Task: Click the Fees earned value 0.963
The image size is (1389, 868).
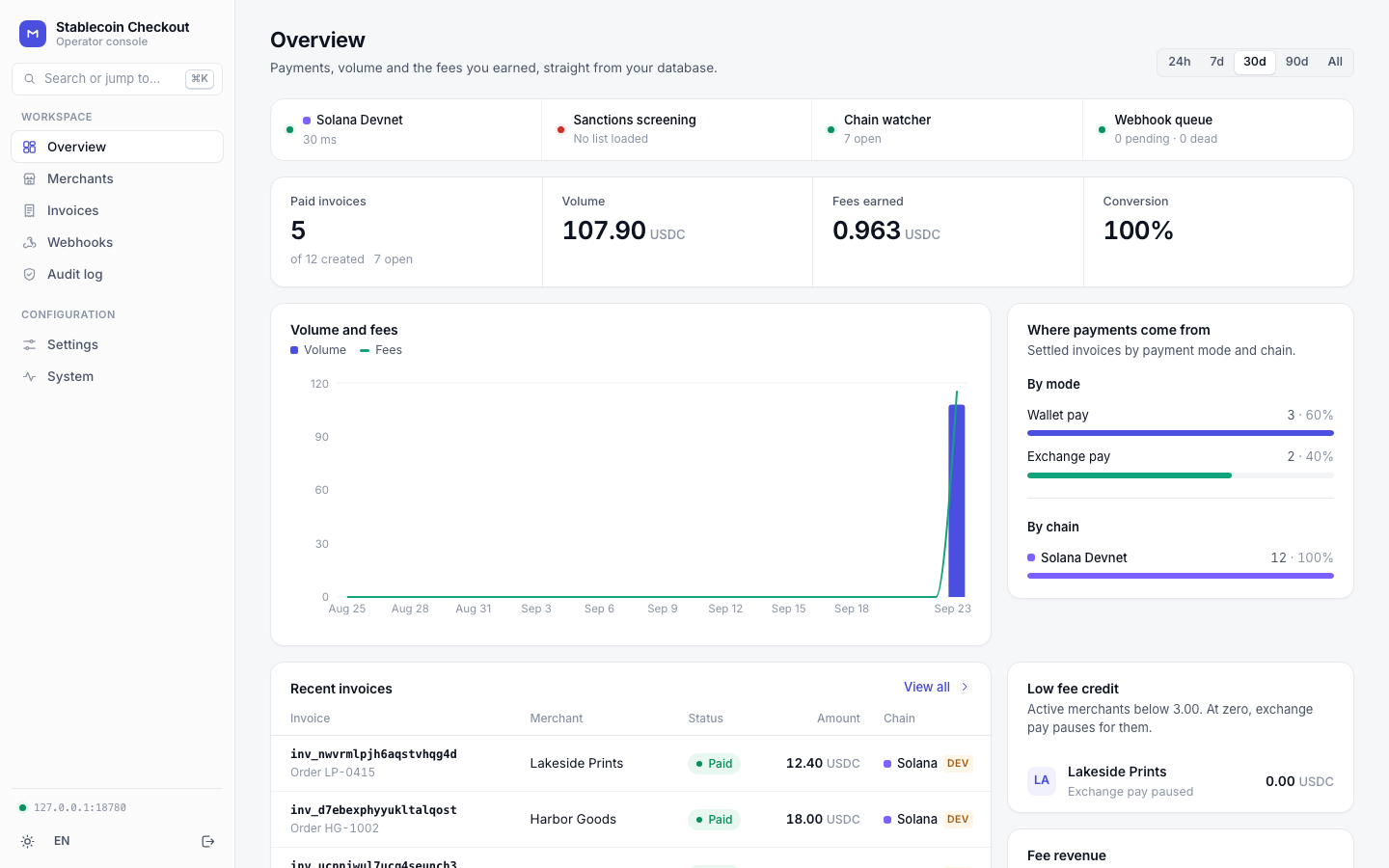Action: 866,231
